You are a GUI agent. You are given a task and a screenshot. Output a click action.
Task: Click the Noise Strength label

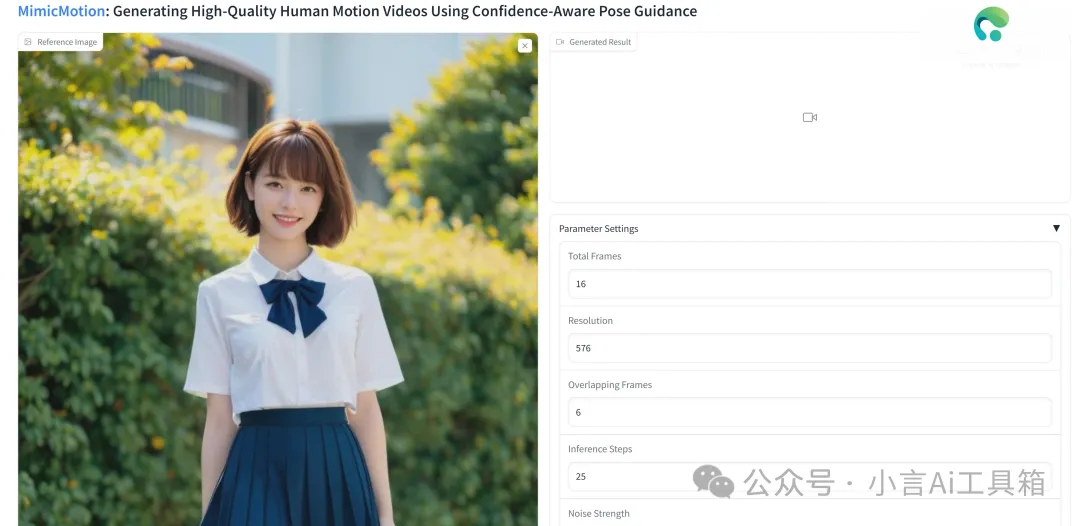[x=599, y=514]
